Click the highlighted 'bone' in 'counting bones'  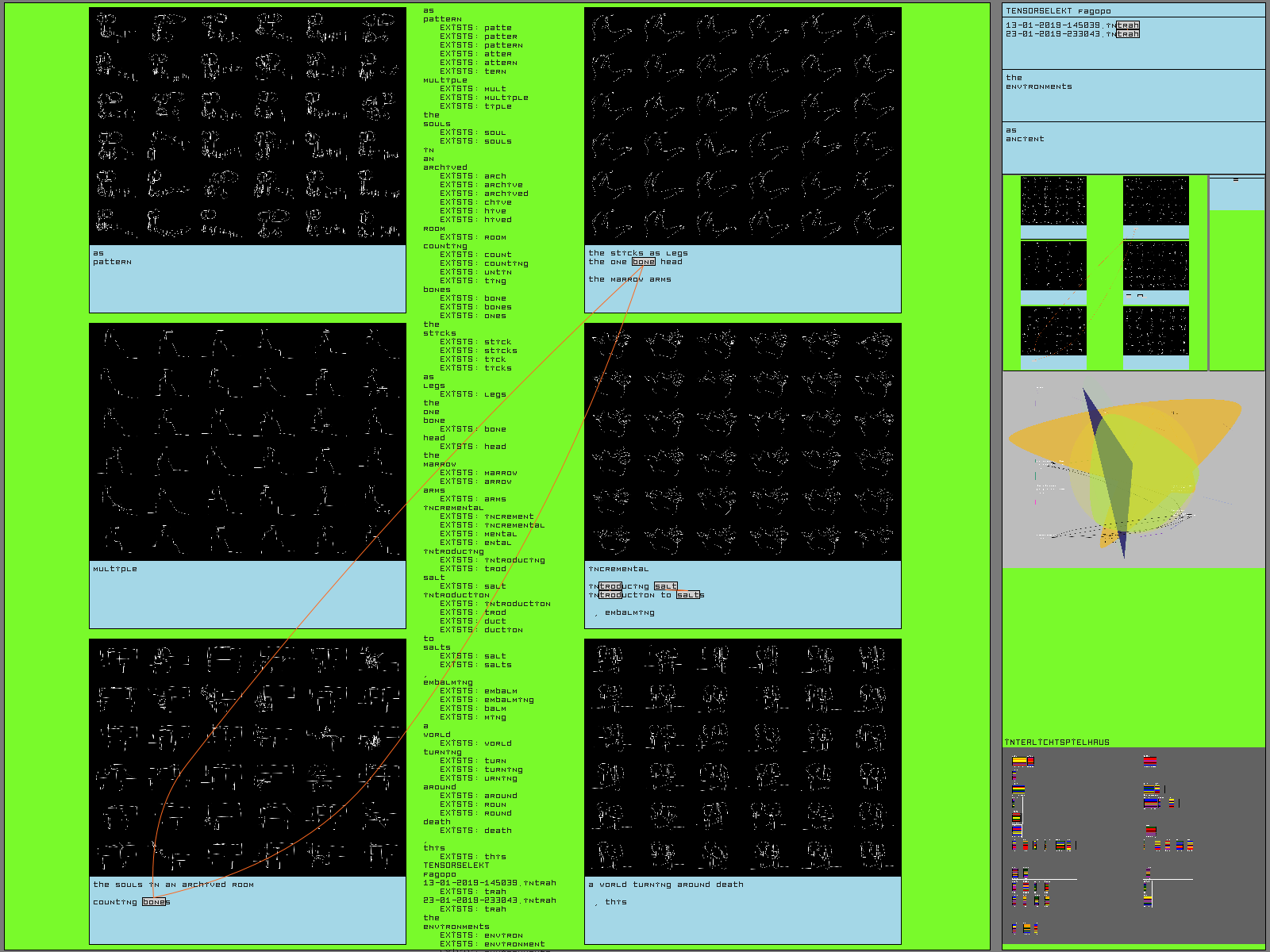point(154,902)
